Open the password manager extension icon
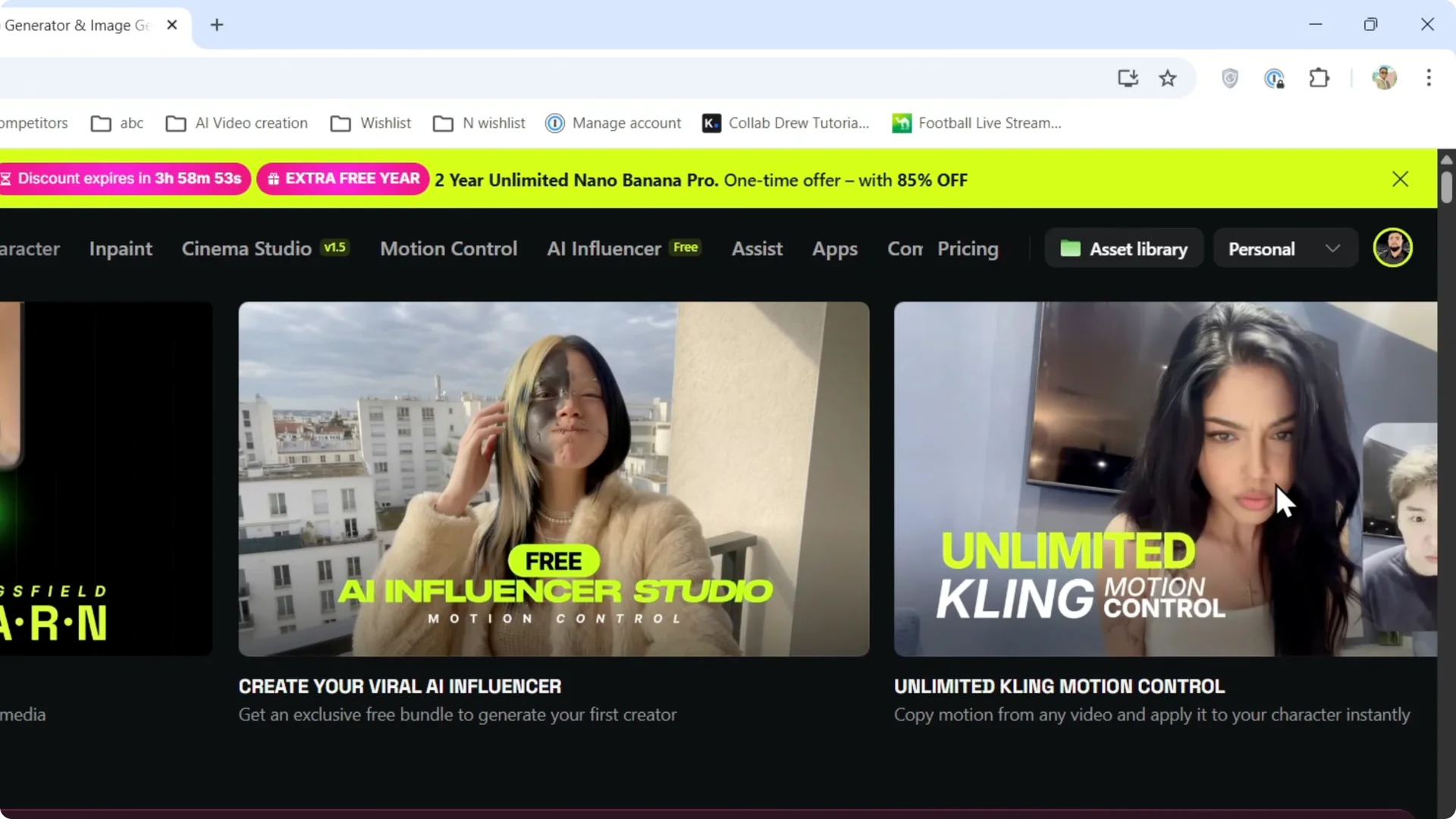 pos(1275,78)
